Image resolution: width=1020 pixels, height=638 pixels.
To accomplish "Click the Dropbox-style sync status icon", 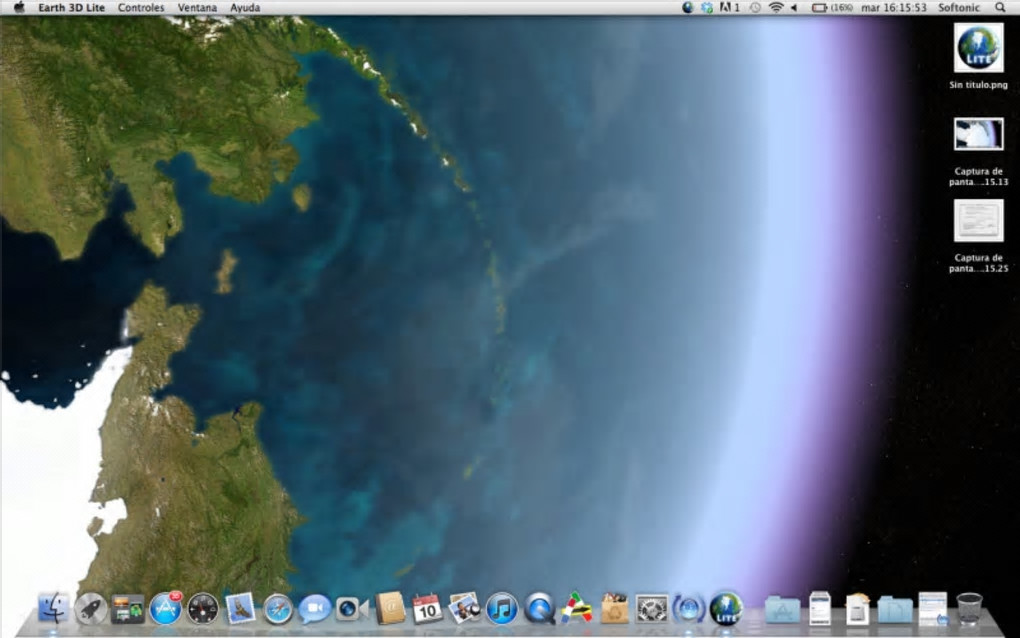I will (x=707, y=8).
